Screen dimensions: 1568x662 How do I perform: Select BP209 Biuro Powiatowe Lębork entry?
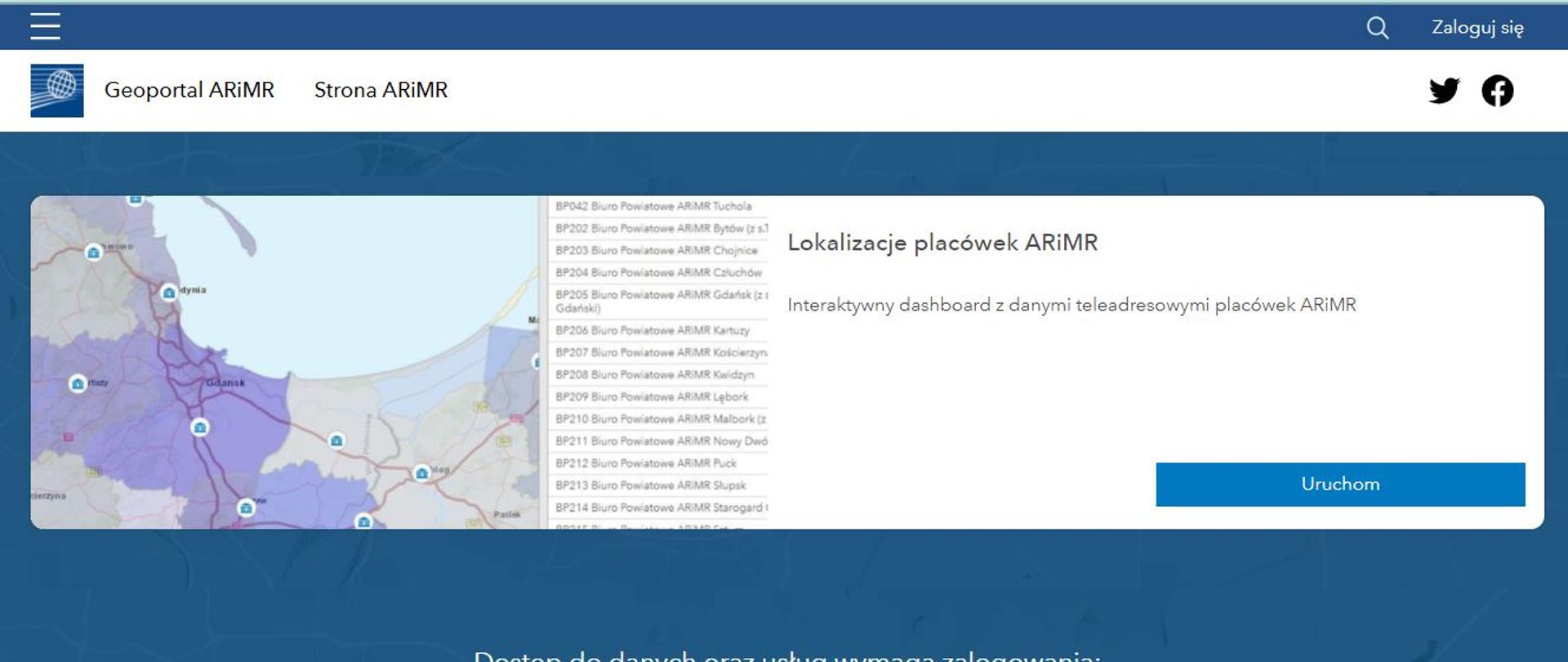(651, 397)
